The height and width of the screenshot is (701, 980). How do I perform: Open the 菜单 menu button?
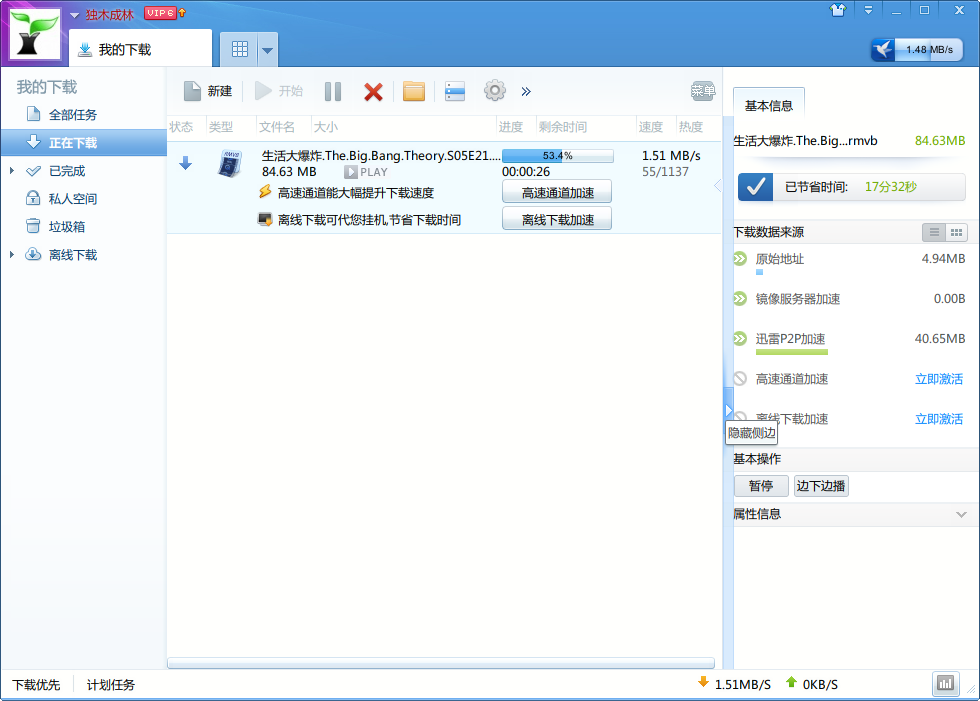click(703, 91)
